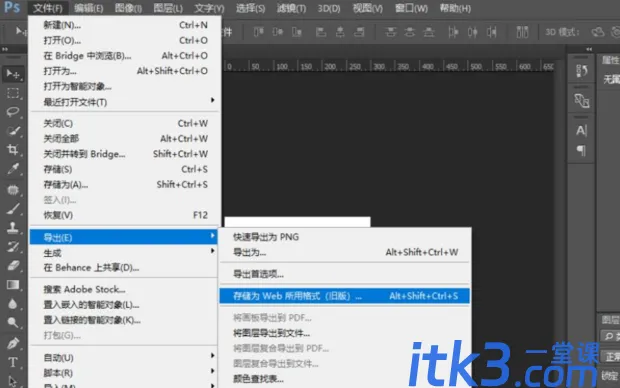Viewport: 620px width, 388px height.
Task: Select the Blur tool
Action: pyautogui.click(x=13, y=304)
